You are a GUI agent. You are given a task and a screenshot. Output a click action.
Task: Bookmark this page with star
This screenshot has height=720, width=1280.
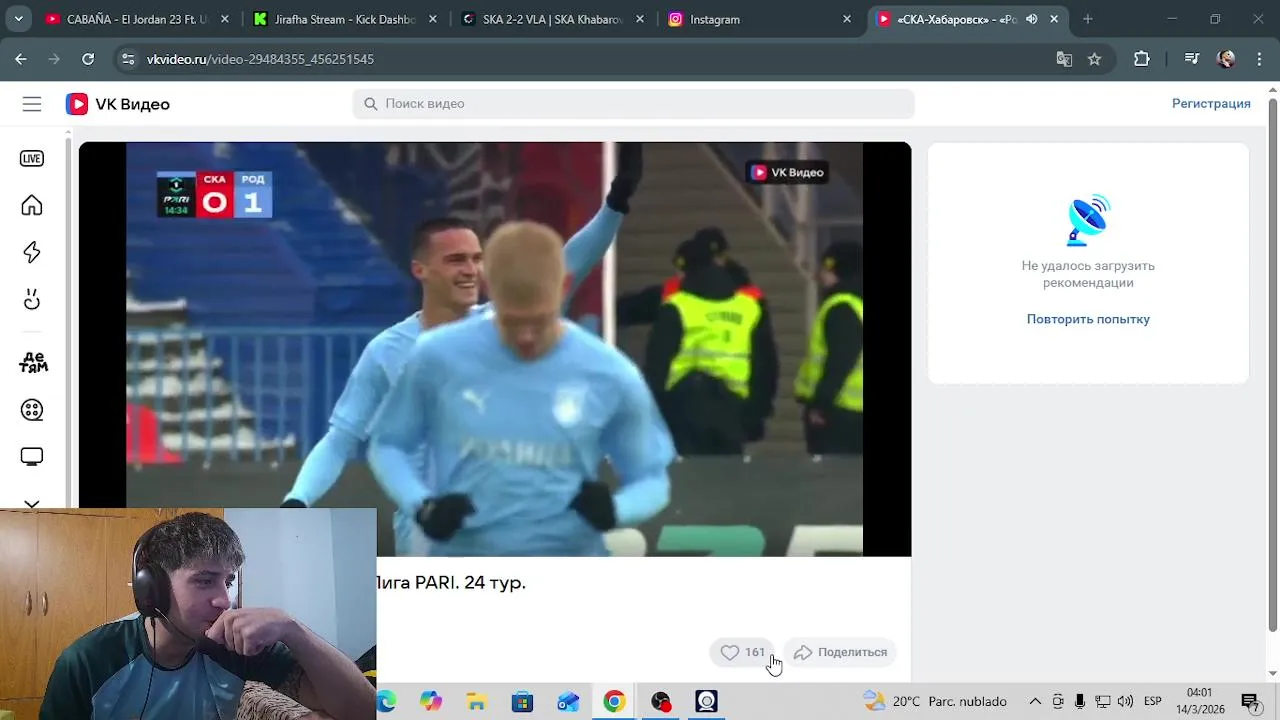point(1094,59)
